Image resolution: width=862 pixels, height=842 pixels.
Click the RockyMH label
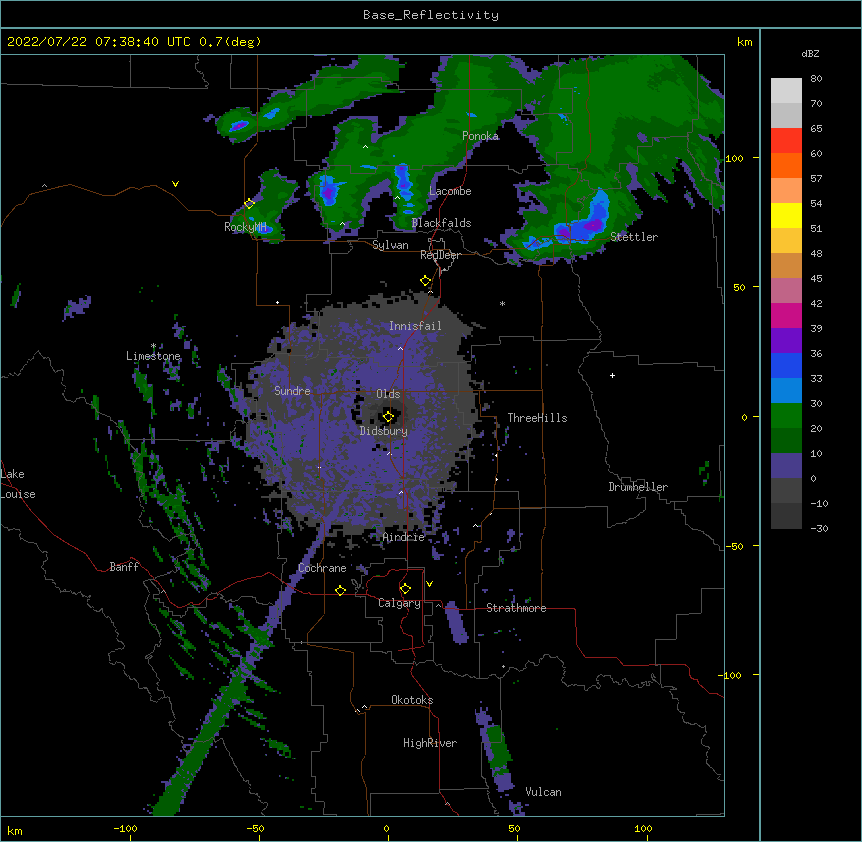click(245, 227)
